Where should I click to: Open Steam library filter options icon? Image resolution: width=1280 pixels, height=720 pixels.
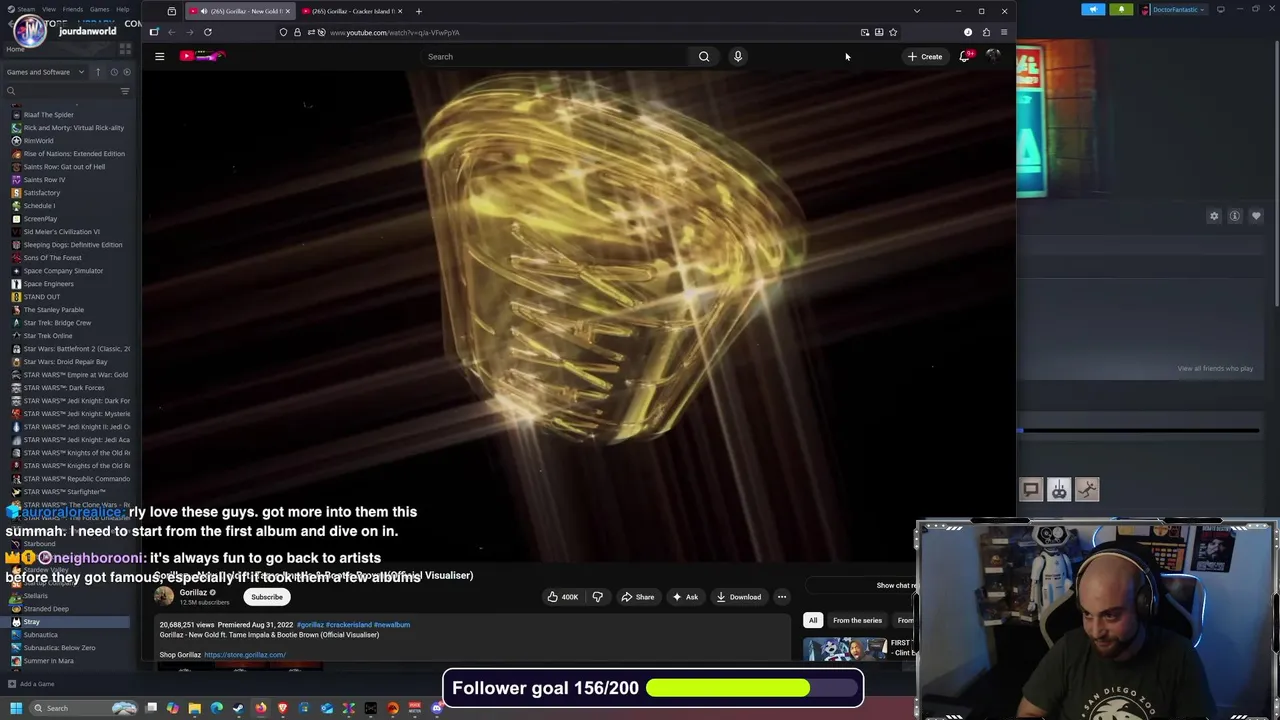pos(125,91)
